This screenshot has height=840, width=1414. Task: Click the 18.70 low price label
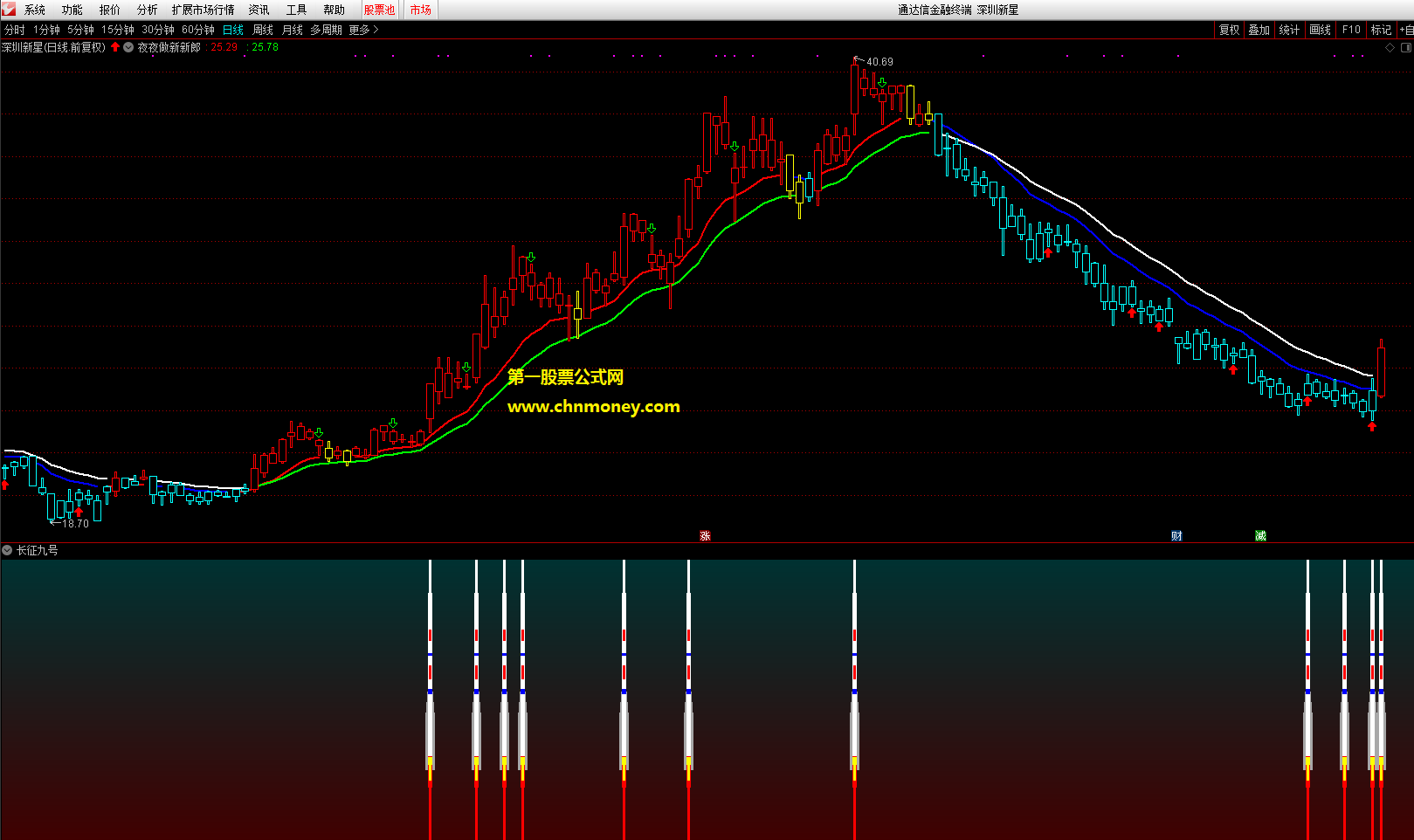tap(75, 524)
